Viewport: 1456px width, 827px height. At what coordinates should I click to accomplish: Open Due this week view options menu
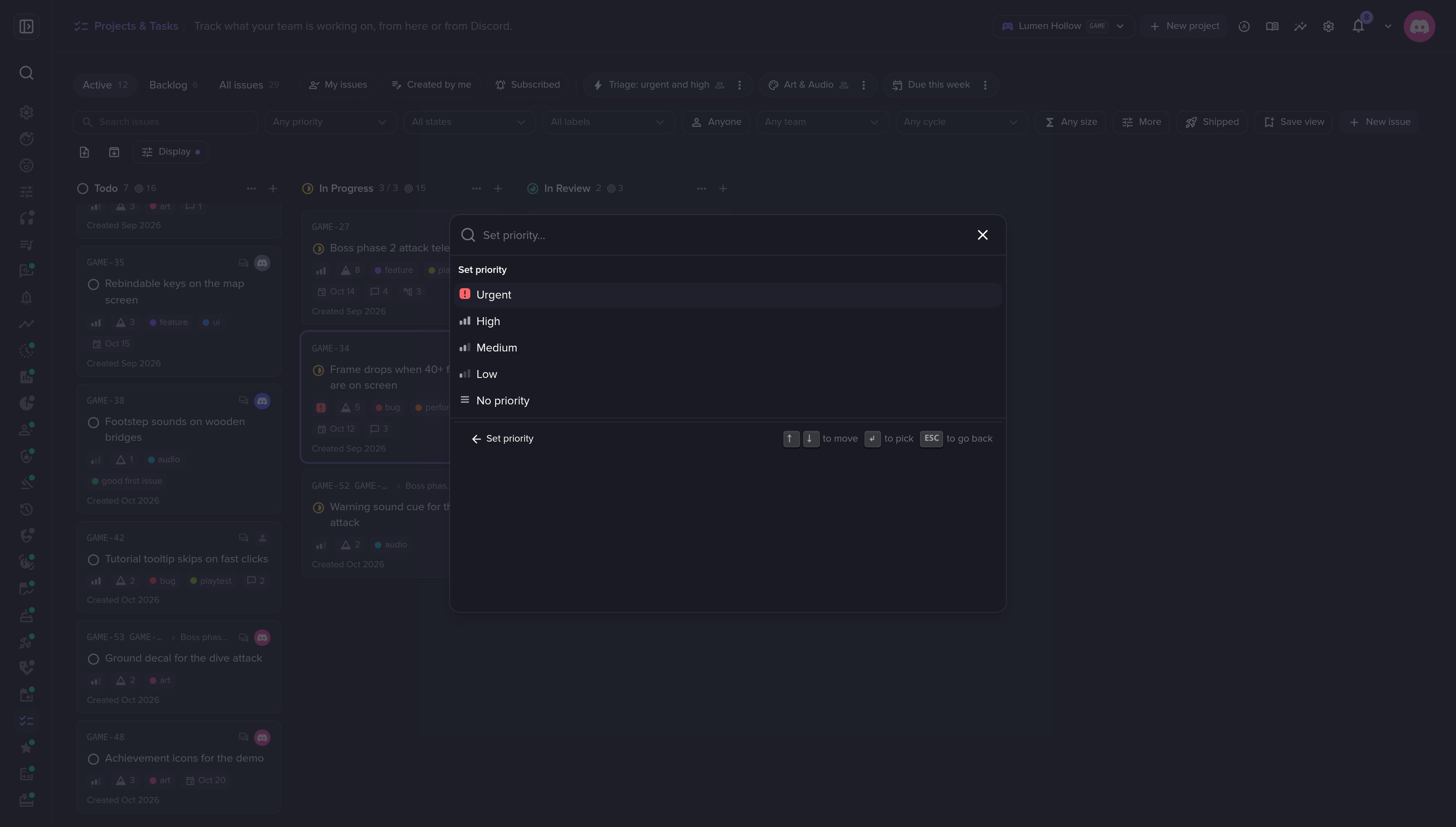(x=985, y=85)
